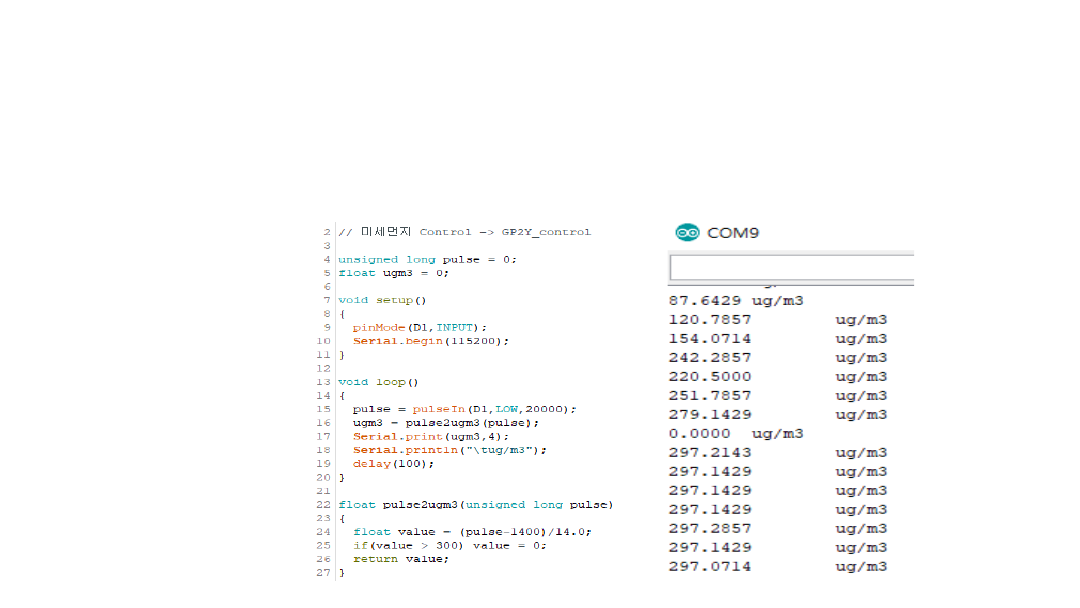The width and height of the screenshot is (1080, 608).
Task: Select the Serial.begin(115200) line
Action: click(430, 341)
